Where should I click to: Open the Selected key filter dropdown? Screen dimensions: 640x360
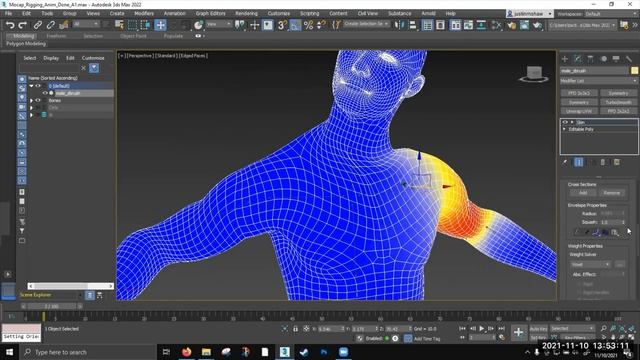pyautogui.click(x=572, y=329)
